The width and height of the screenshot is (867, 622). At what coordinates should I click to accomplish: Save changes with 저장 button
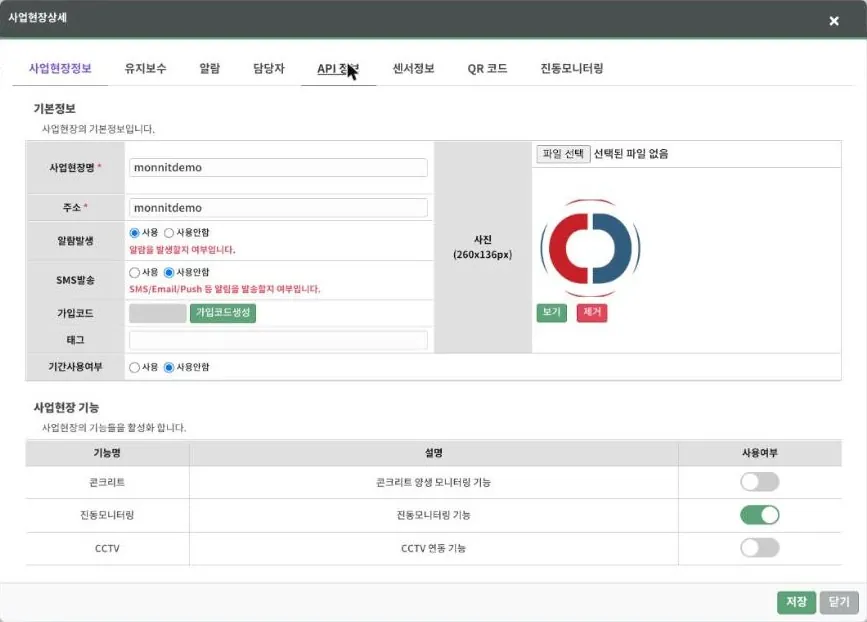(x=796, y=602)
